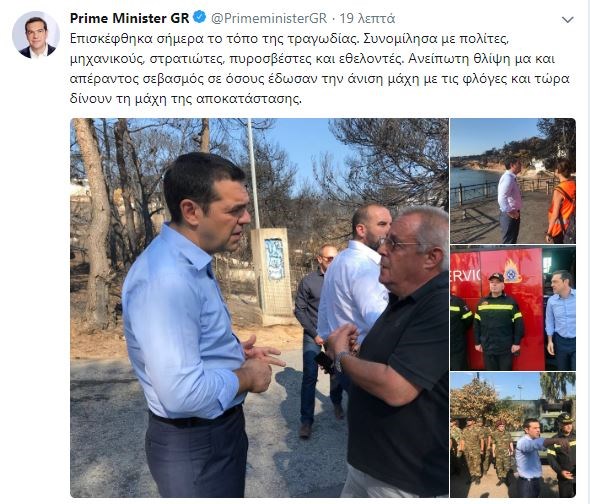Click the blue verified badge icon
590x504 pixels.
(199, 17)
